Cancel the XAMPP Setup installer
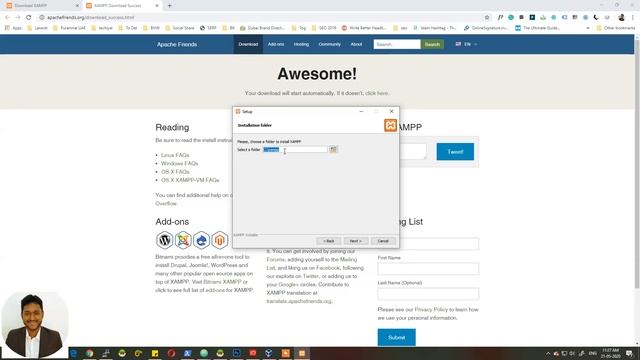The height and width of the screenshot is (360, 640). click(x=383, y=241)
